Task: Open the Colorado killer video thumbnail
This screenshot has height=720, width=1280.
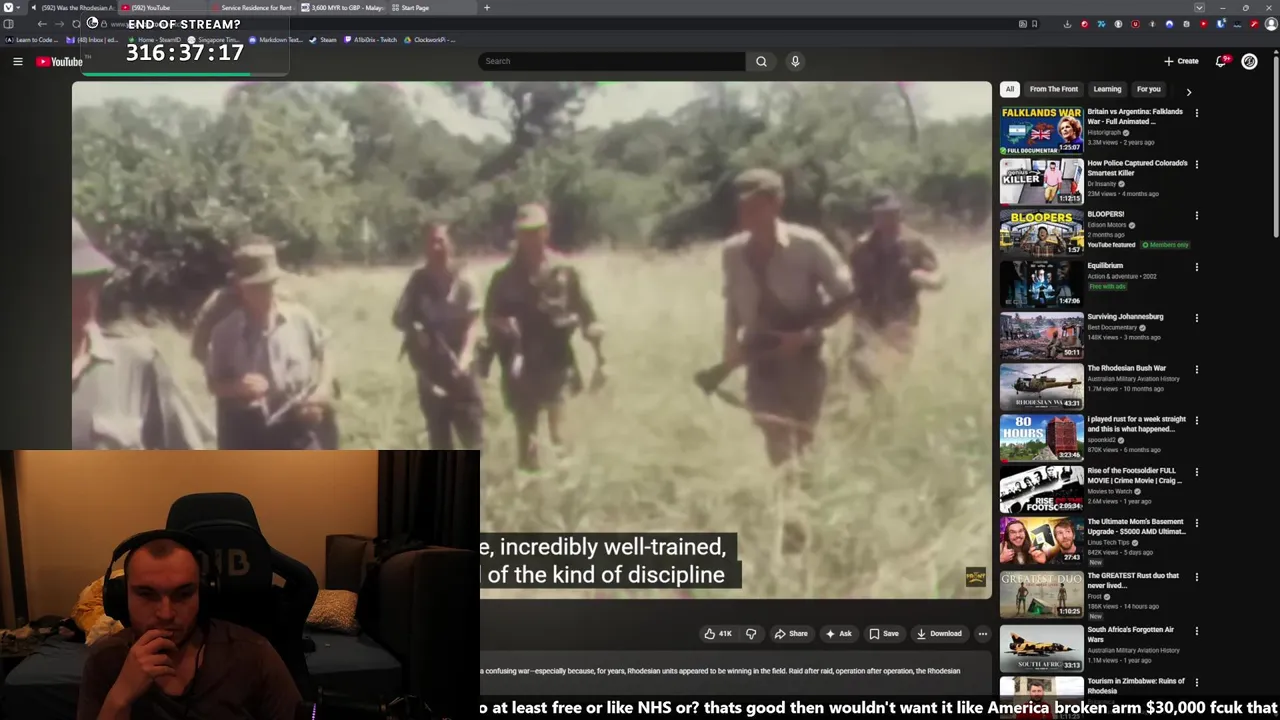Action: (x=1041, y=181)
